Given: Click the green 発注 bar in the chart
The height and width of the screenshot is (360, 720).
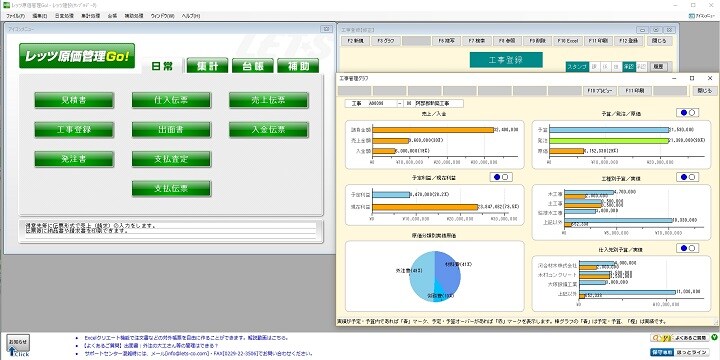Looking at the screenshot, I should (x=609, y=141).
